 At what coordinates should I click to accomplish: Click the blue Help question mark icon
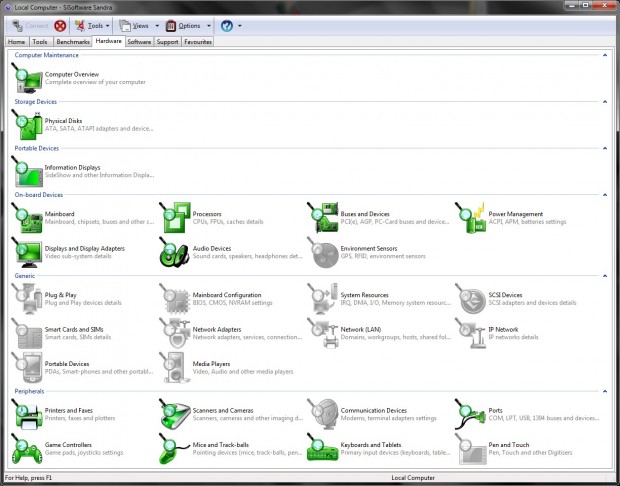[227, 26]
